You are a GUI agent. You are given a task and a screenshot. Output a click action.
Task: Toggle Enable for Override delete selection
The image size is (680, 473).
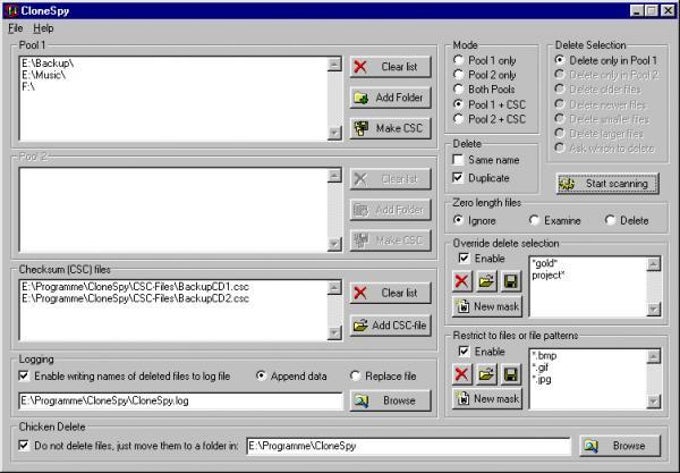pyautogui.click(x=482, y=258)
